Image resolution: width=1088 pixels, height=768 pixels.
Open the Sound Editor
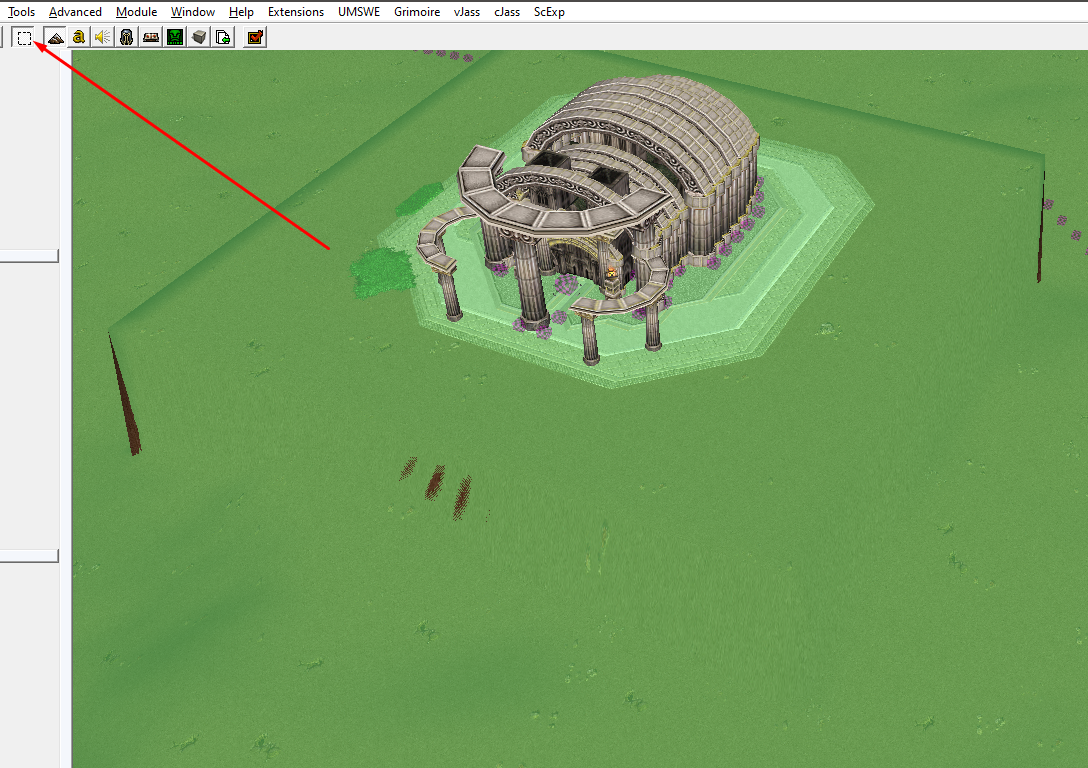pyautogui.click(x=103, y=37)
